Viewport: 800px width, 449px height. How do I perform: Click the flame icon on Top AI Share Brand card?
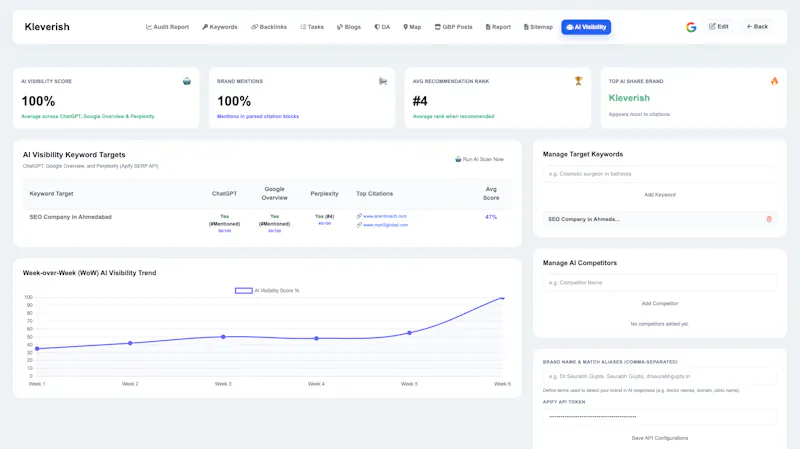coord(774,81)
